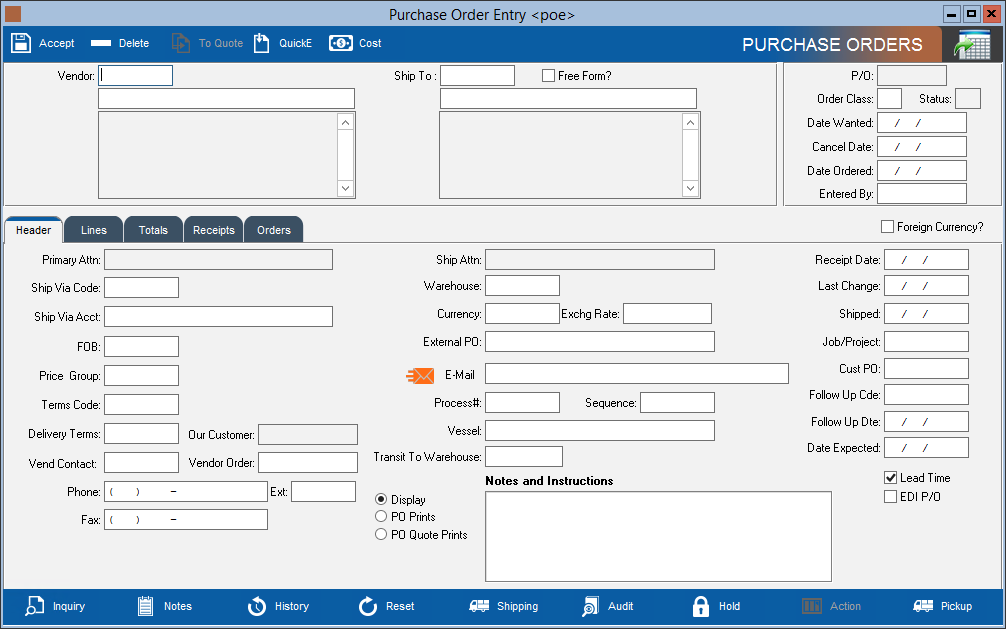Uncheck the Lead Time checkbox
1006x629 pixels.
[890, 477]
